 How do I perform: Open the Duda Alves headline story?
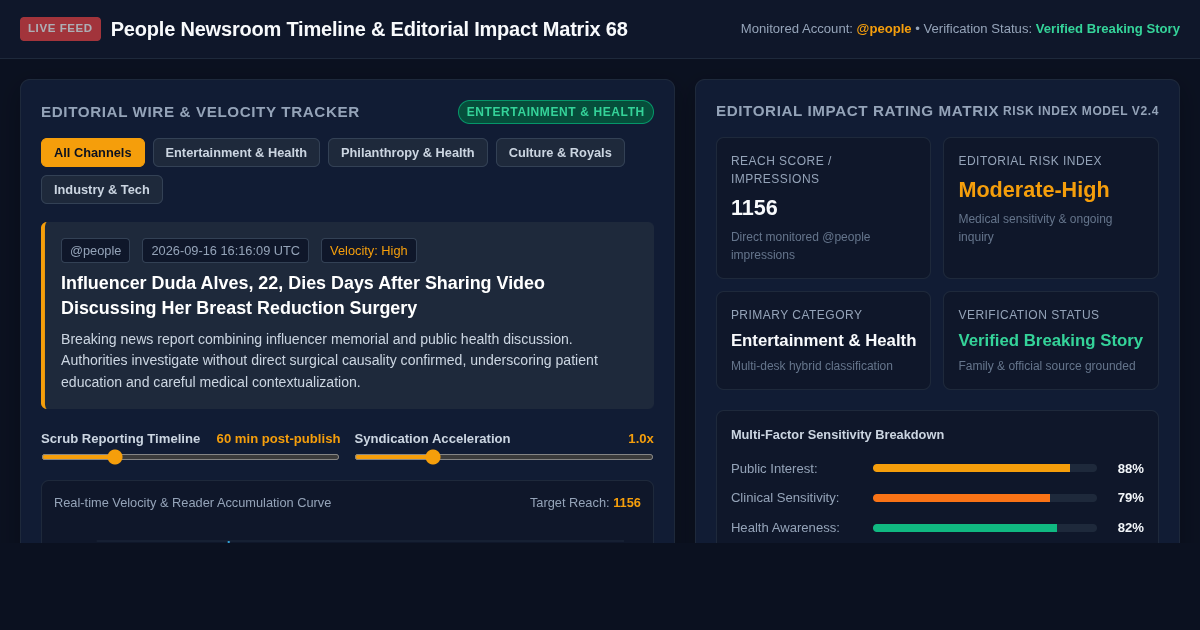(x=303, y=295)
